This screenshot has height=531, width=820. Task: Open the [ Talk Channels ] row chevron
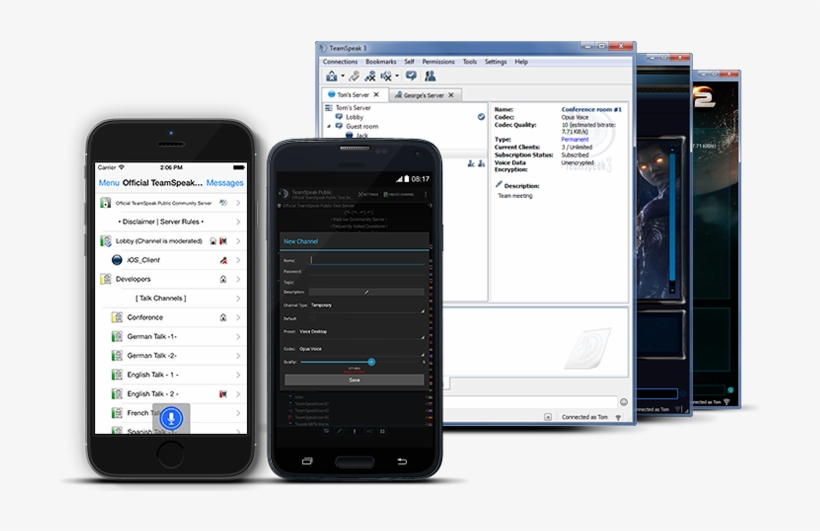coord(238,299)
